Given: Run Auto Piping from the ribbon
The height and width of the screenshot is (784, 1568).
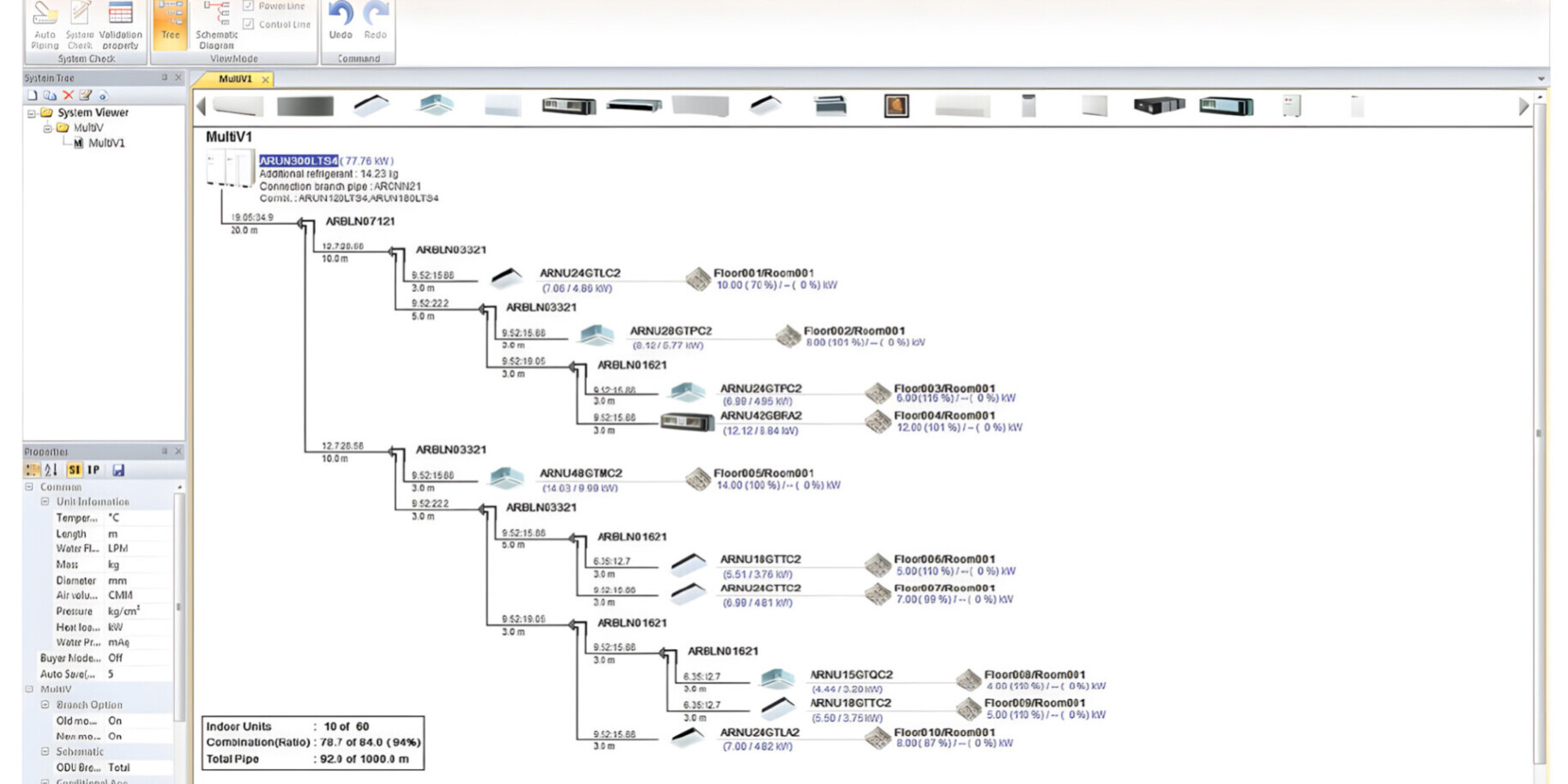Looking at the screenshot, I should [x=45, y=26].
